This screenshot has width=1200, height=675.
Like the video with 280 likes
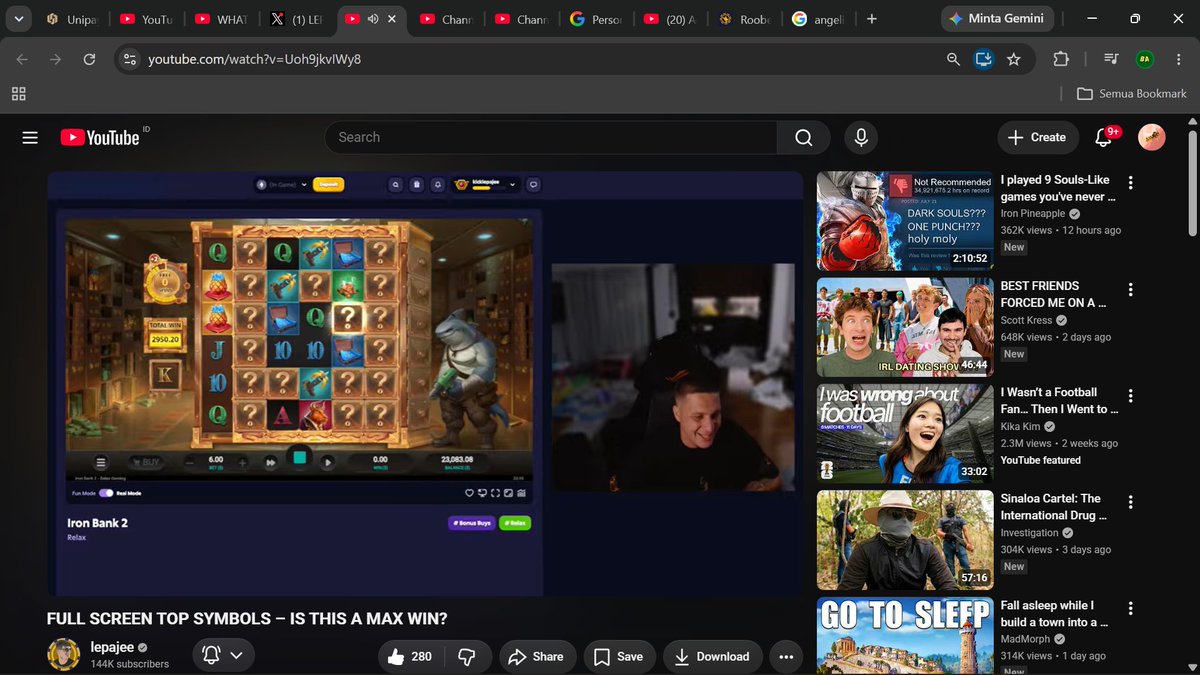[x=410, y=656]
